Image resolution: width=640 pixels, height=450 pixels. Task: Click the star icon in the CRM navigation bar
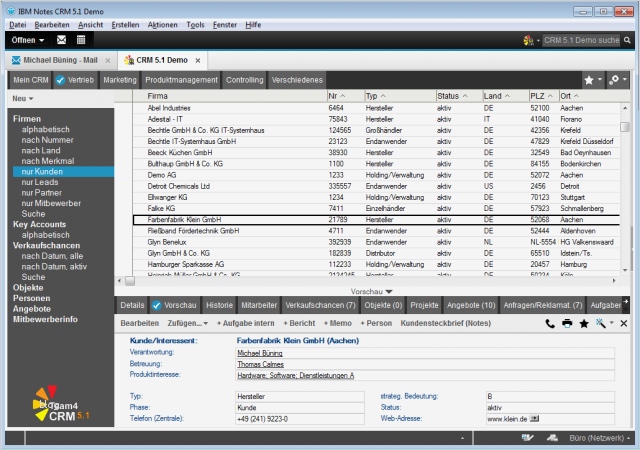click(x=590, y=79)
